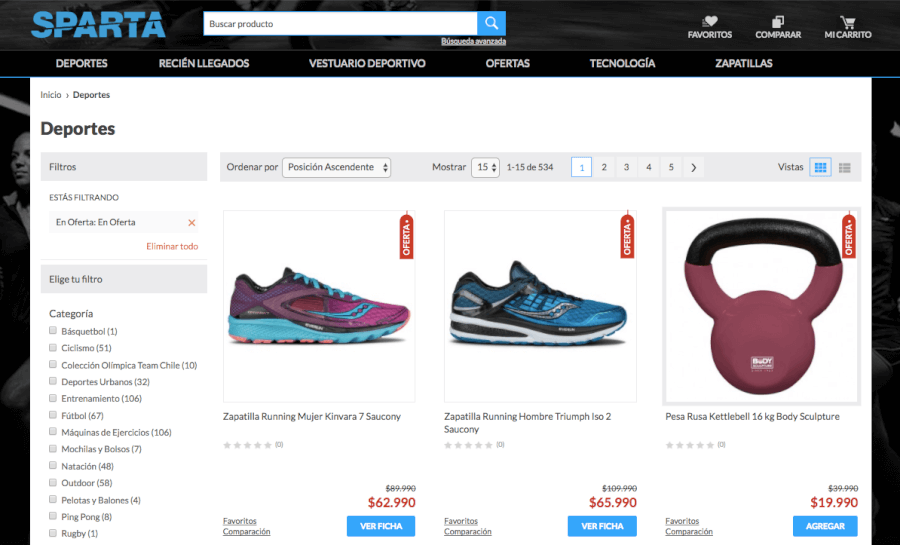Viewport: 900px width, 545px height.
Task: Open Favoritos heart icon in header
Action: pyautogui.click(x=710, y=27)
